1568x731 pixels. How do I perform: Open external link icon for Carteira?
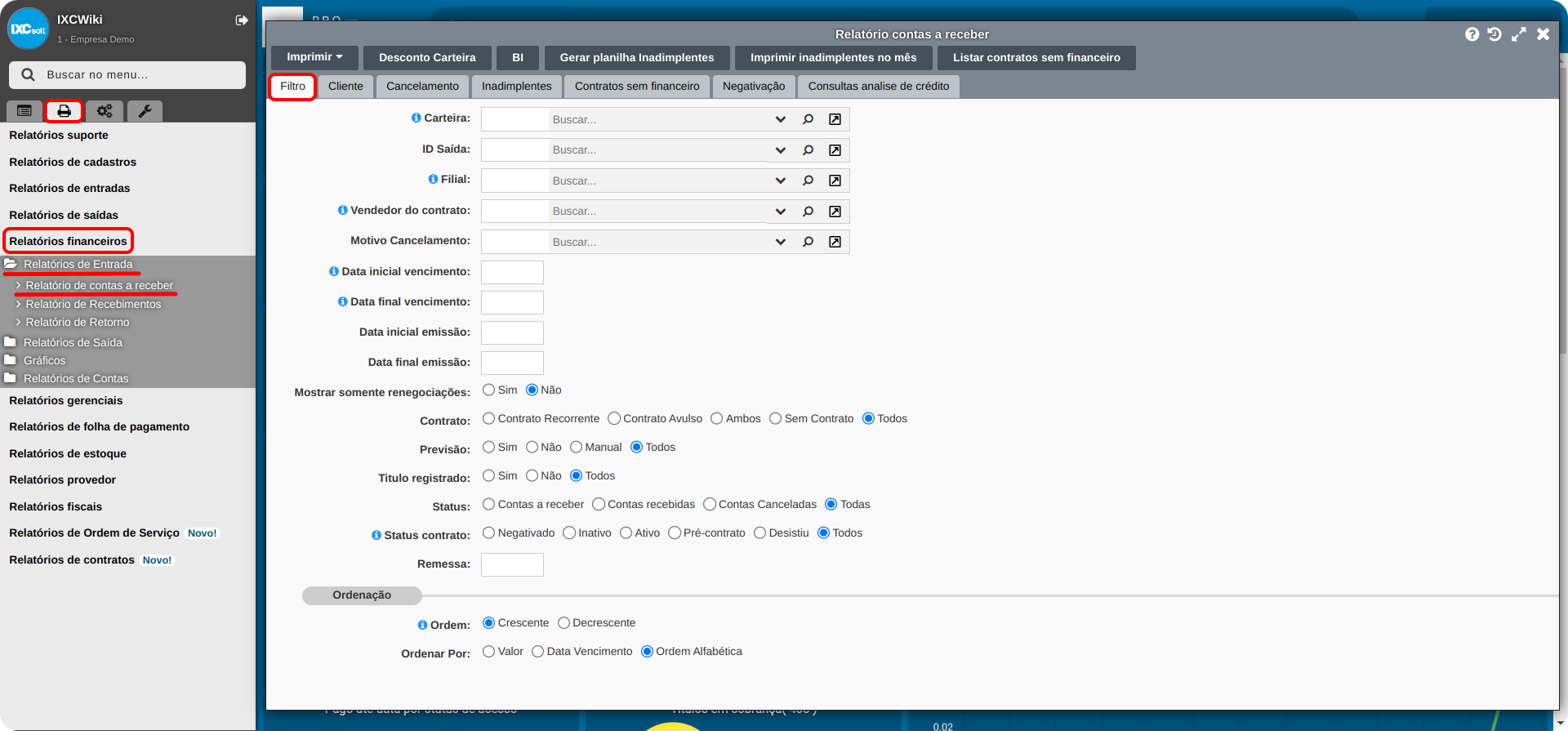[x=835, y=119]
